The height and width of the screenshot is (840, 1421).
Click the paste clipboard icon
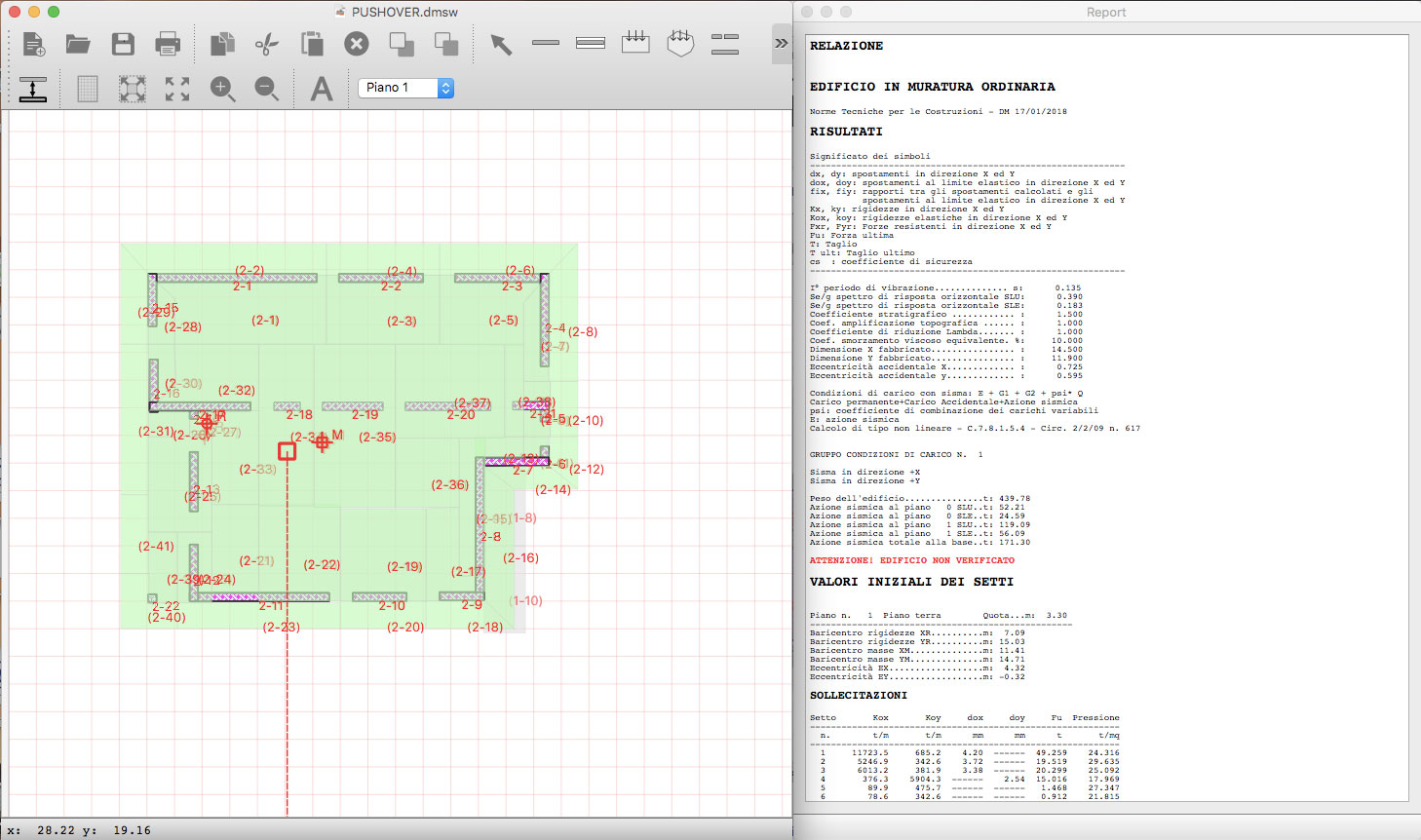[312, 44]
